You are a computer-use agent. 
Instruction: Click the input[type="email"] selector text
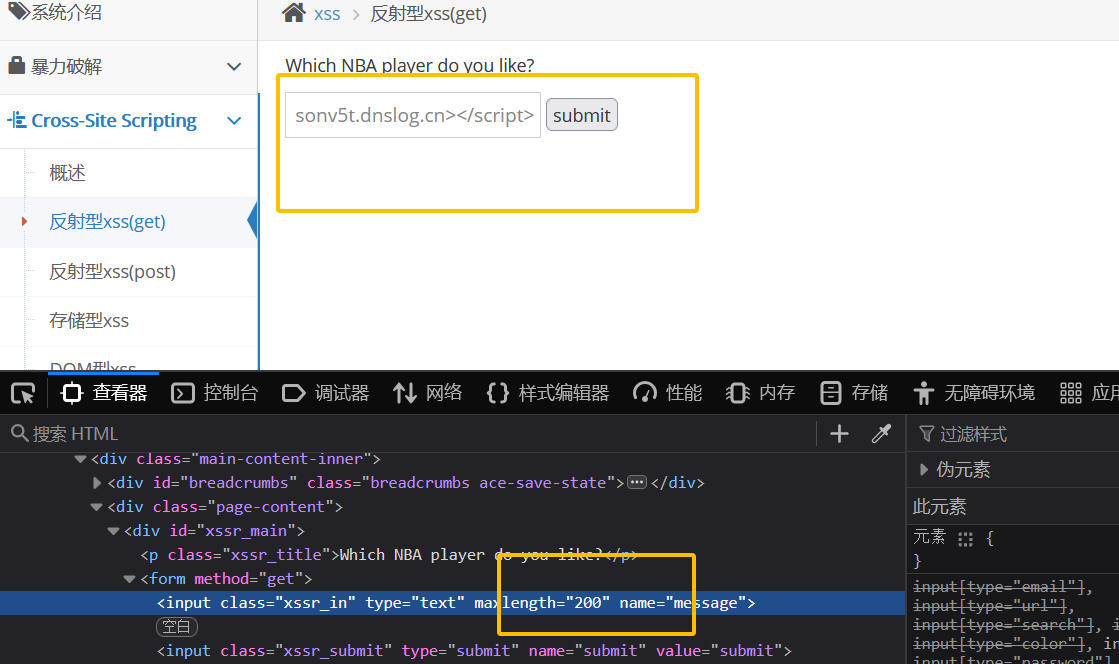[999, 587]
